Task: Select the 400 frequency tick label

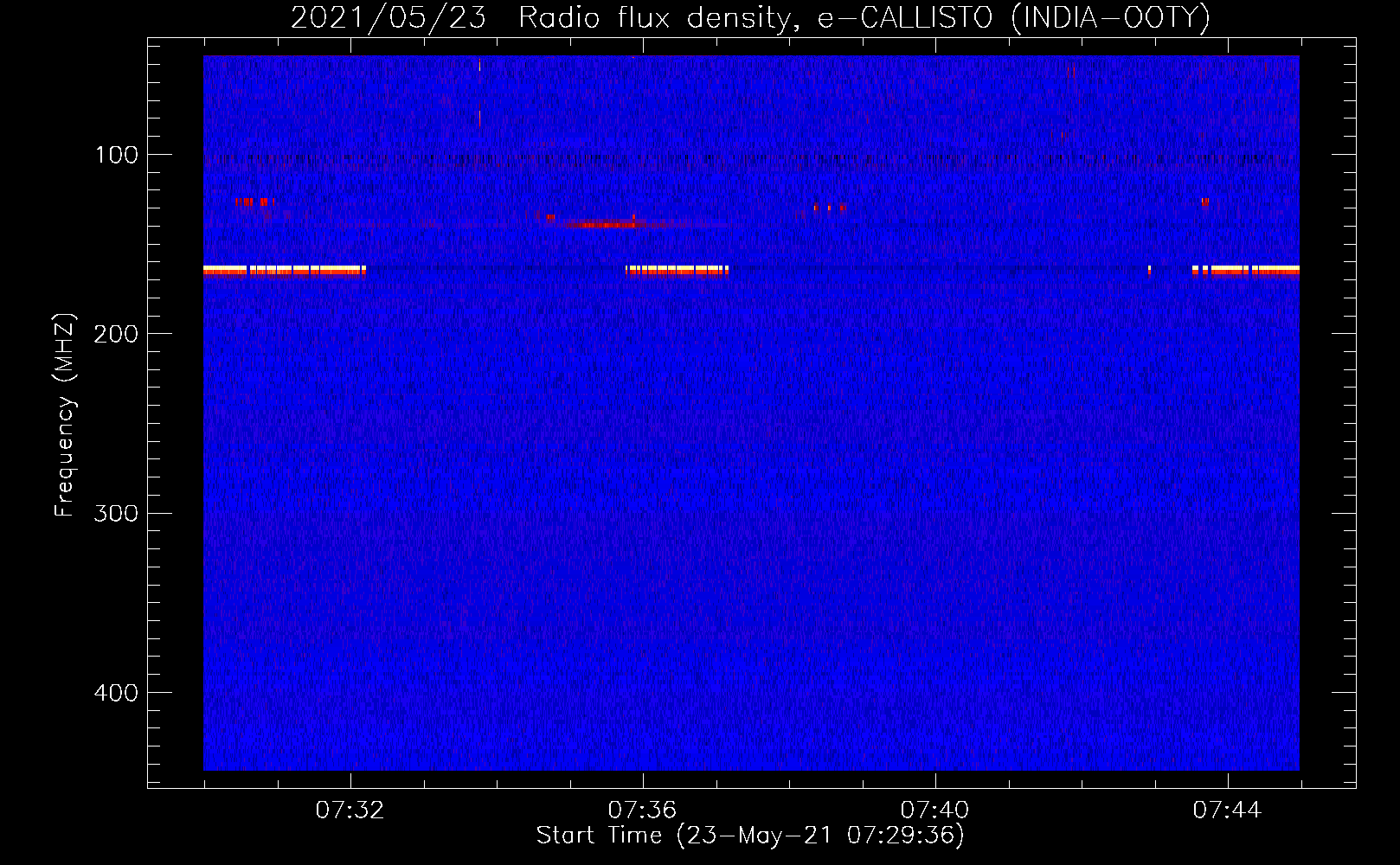Action: (116, 693)
